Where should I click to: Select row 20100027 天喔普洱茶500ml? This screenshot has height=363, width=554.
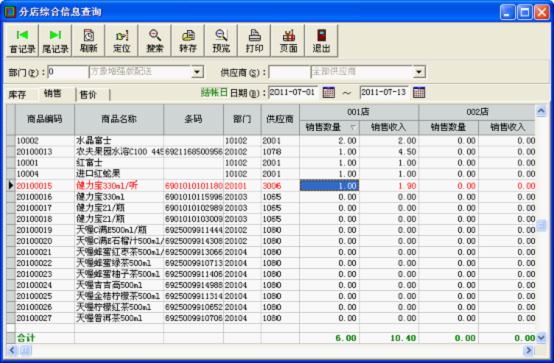[271, 318]
